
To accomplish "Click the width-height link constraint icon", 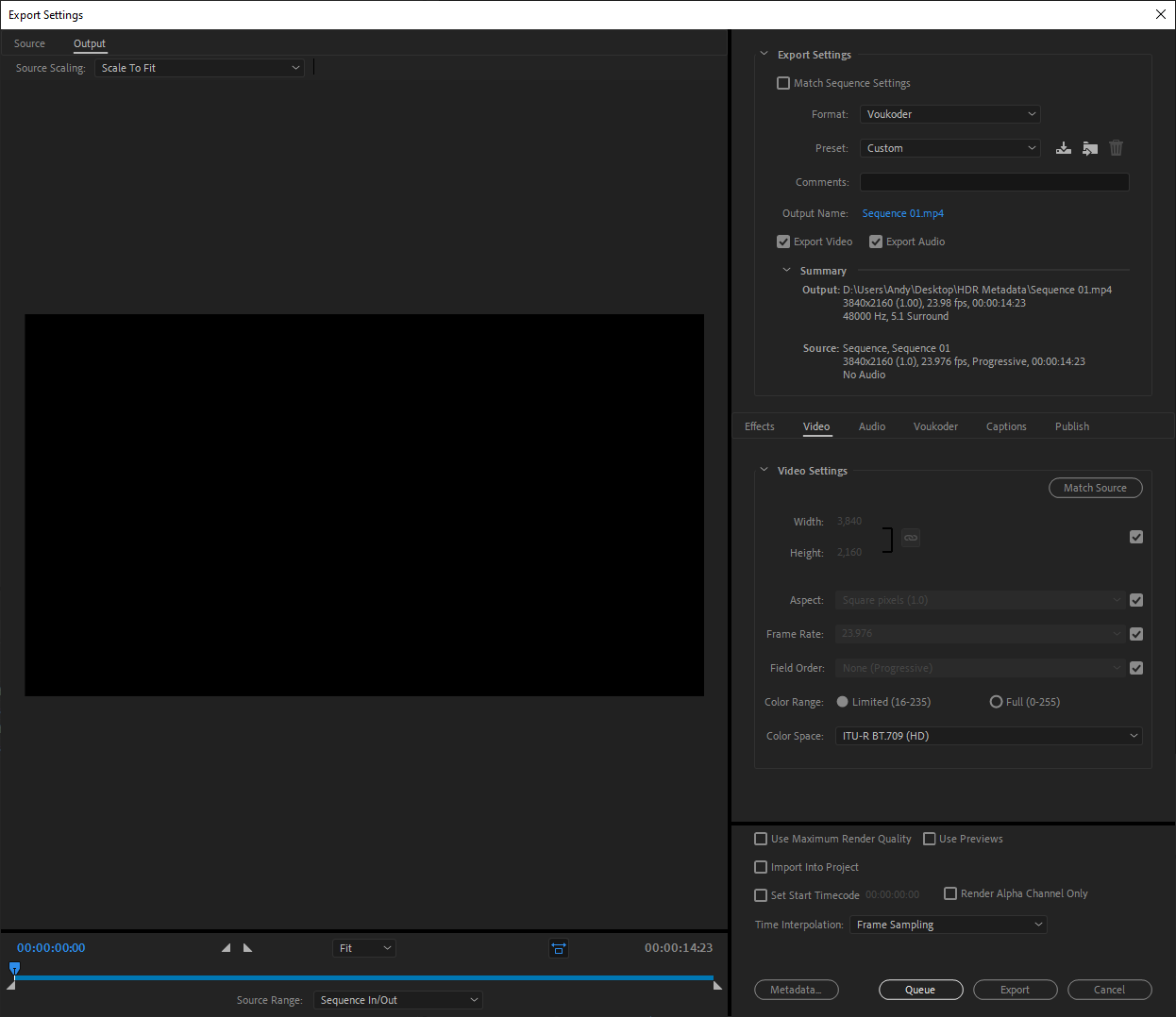I will 911,538.
